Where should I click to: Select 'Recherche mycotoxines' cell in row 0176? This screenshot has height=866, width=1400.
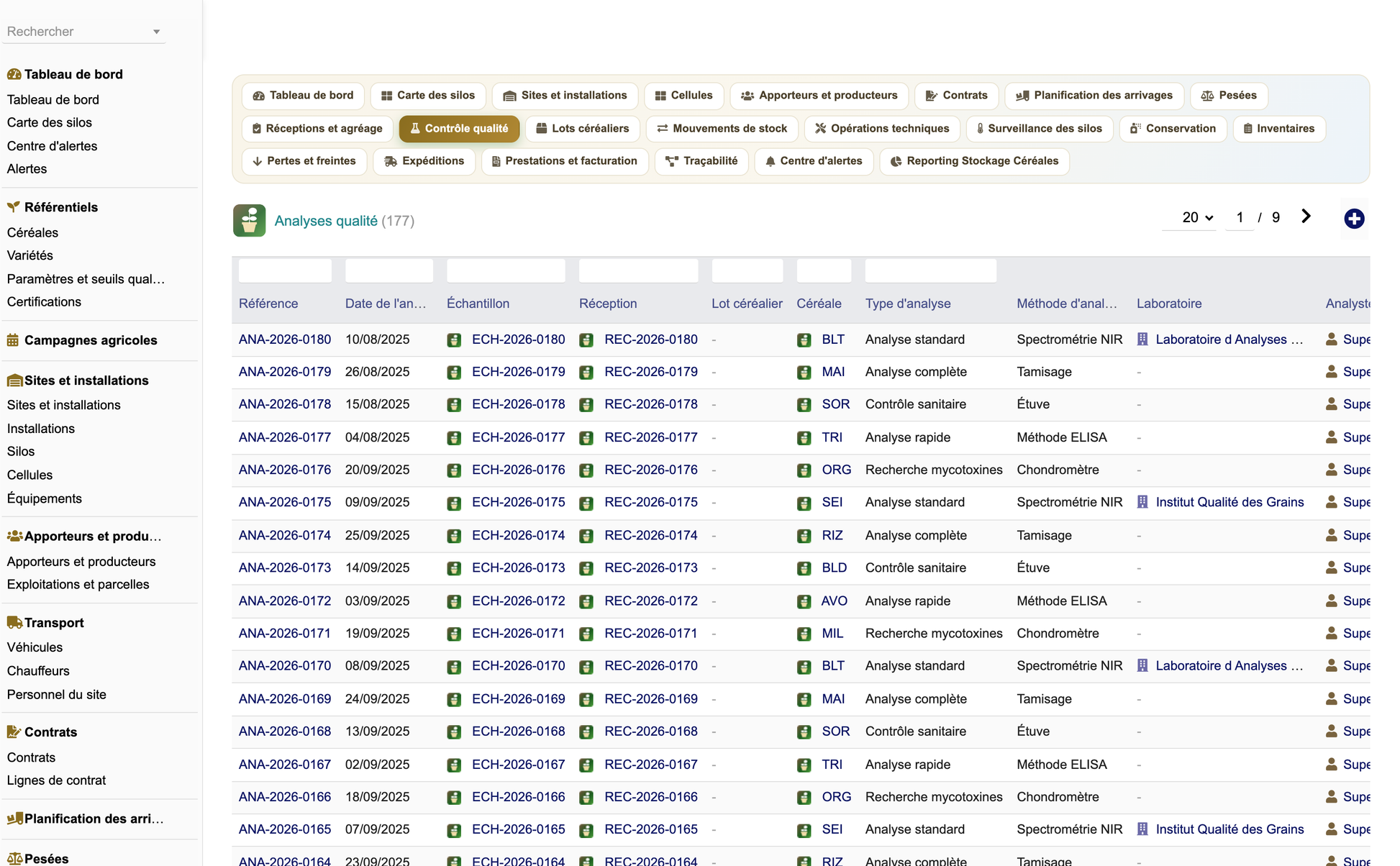click(x=934, y=470)
